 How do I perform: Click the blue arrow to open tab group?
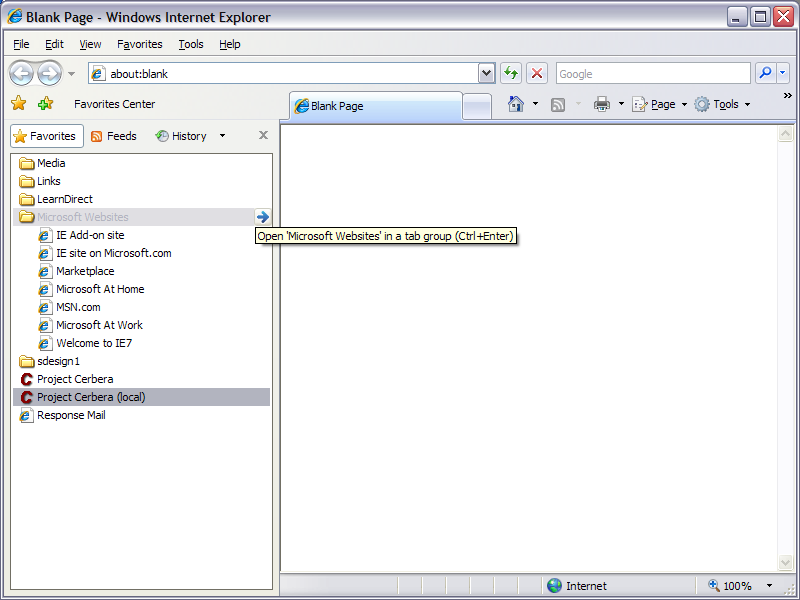262,217
